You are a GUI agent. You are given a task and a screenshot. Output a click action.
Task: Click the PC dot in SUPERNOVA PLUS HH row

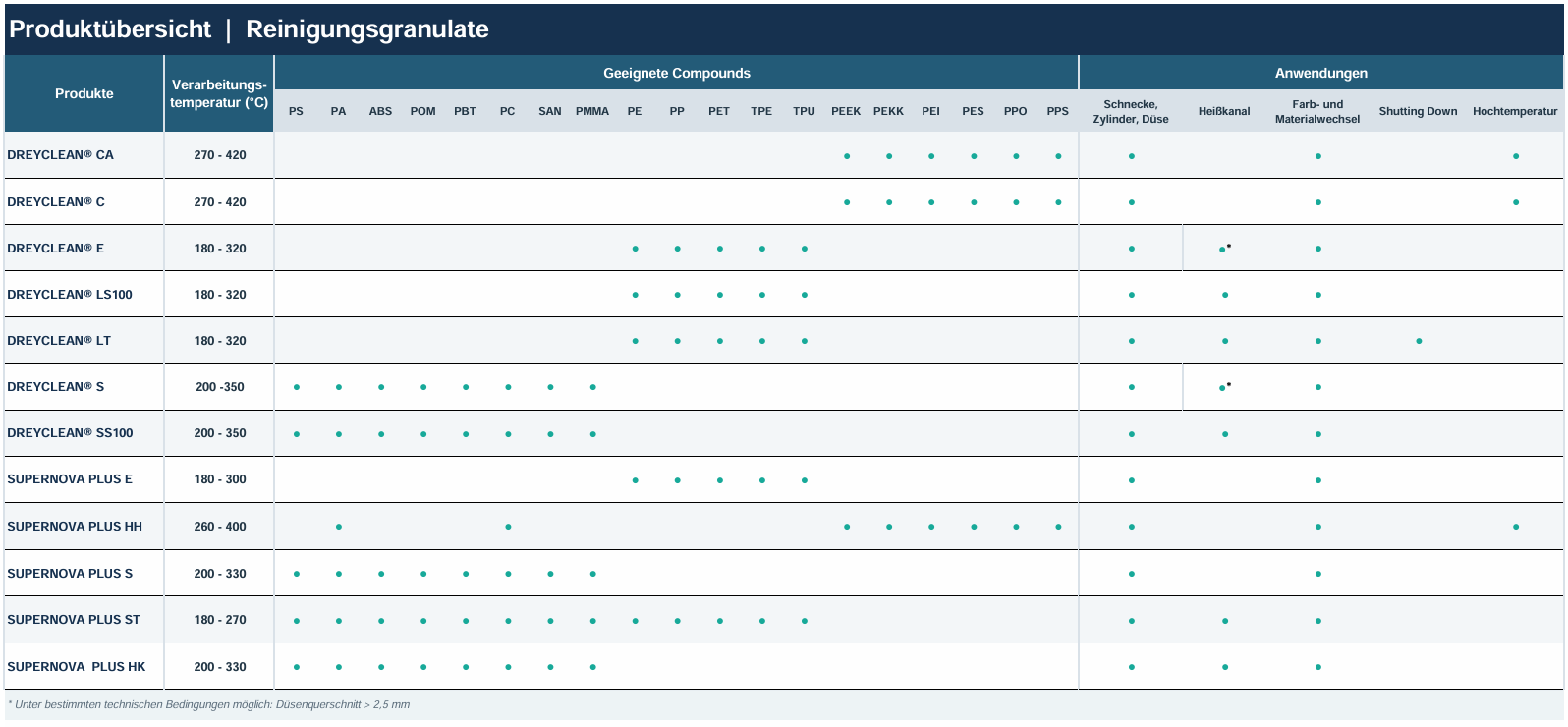[x=508, y=527]
